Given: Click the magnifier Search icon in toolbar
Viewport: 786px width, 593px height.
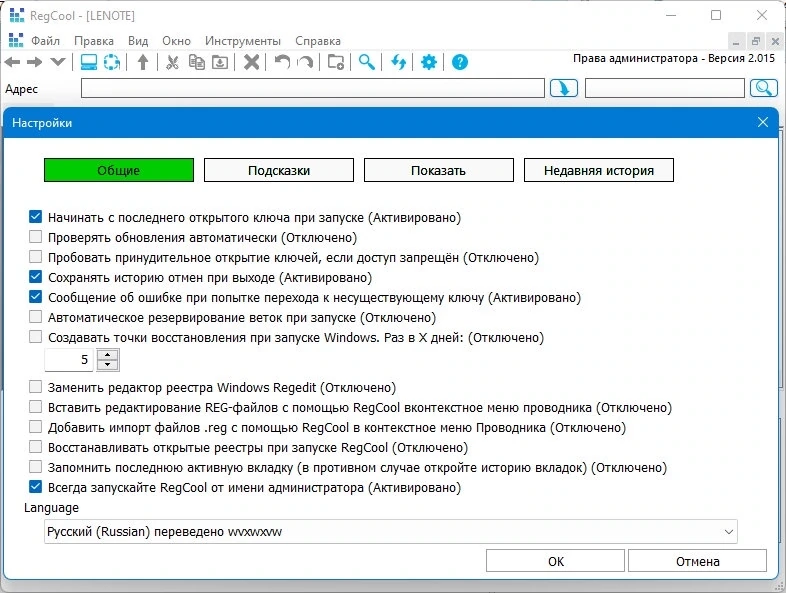Looking at the screenshot, I should [366, 63].
